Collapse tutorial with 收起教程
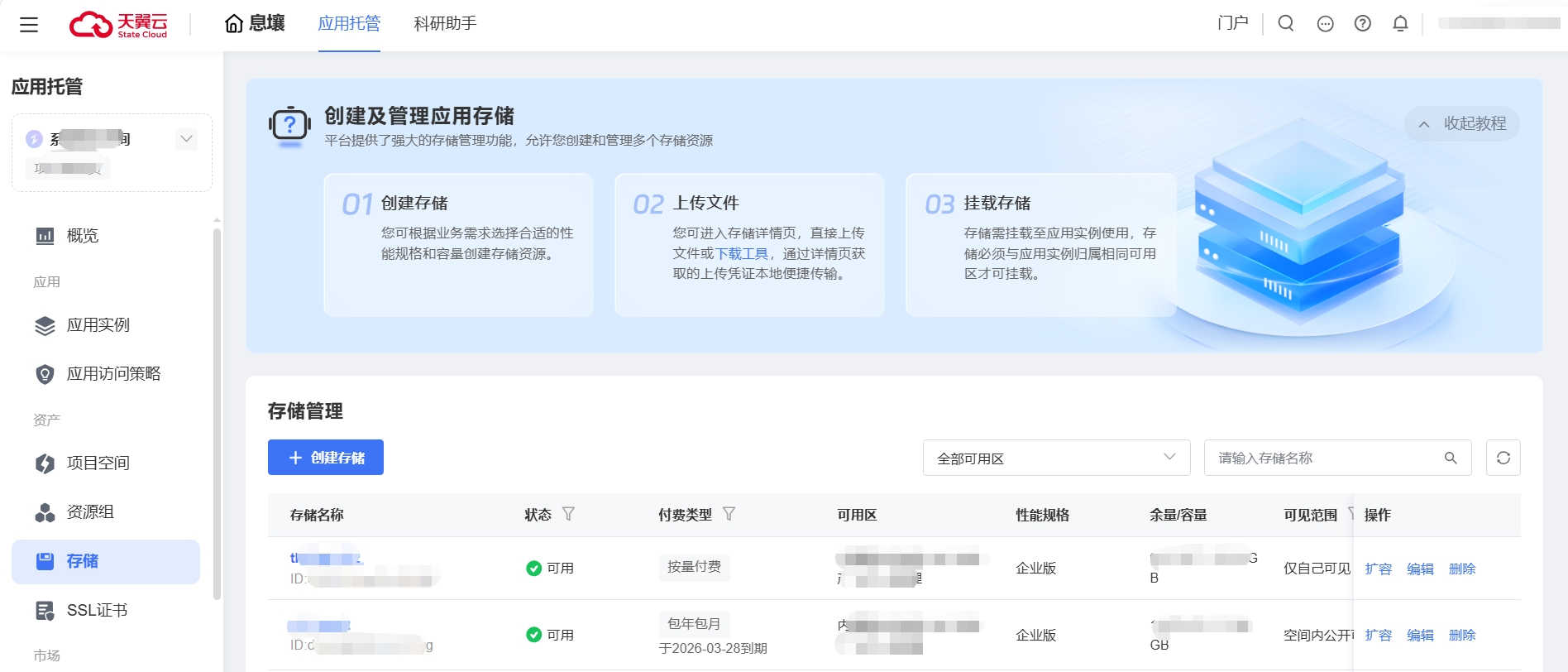The height and width of the screenshot is (672, 1568). 1462,123
